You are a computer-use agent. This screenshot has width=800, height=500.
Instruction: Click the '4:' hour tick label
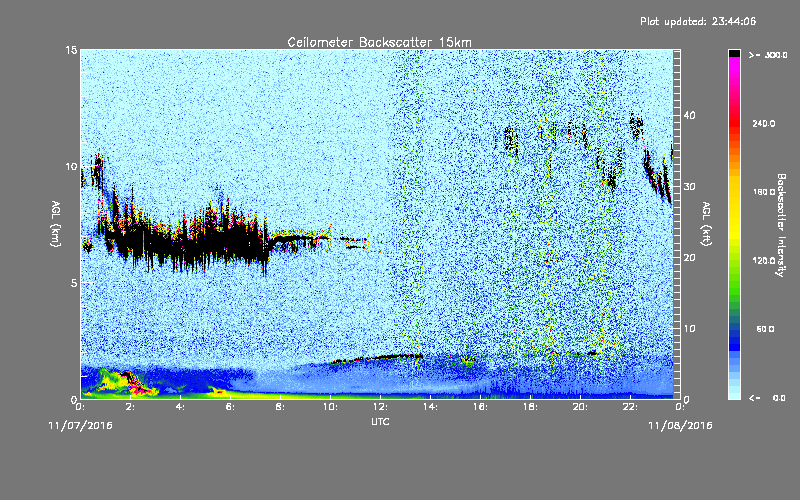click(x=180, y=407)
